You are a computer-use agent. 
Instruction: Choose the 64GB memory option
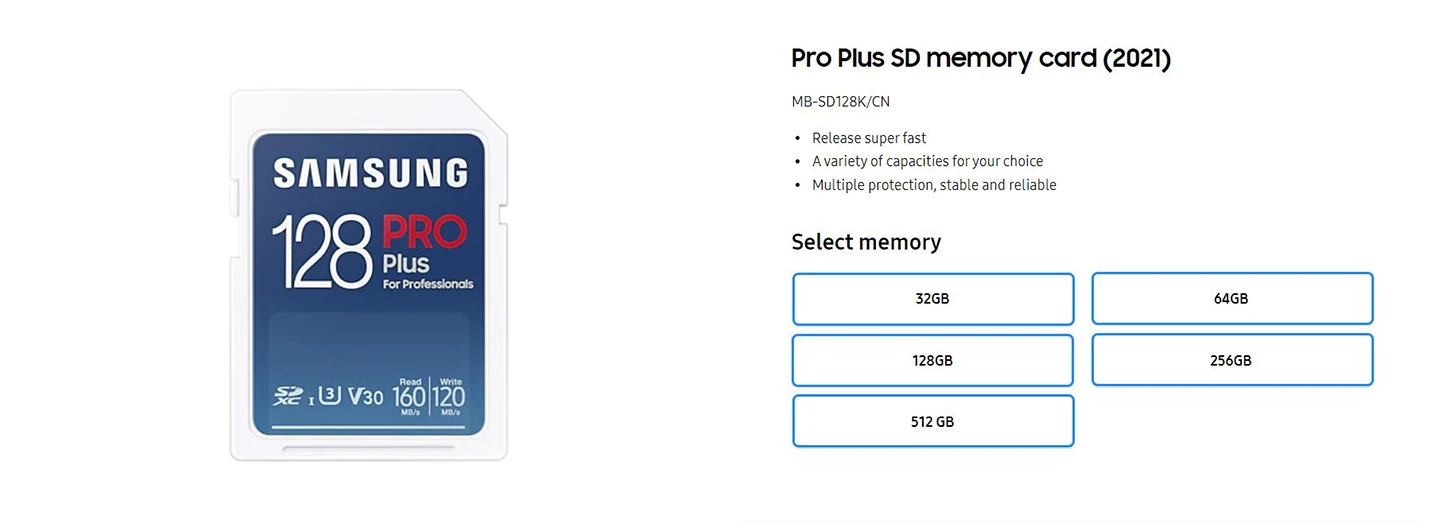1231,299
